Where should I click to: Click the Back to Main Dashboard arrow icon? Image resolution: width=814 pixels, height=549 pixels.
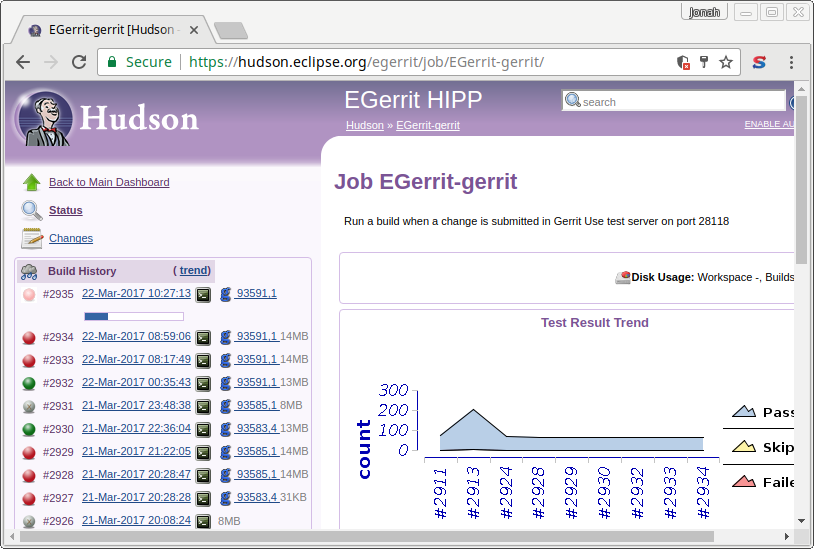tap(32, 182)
